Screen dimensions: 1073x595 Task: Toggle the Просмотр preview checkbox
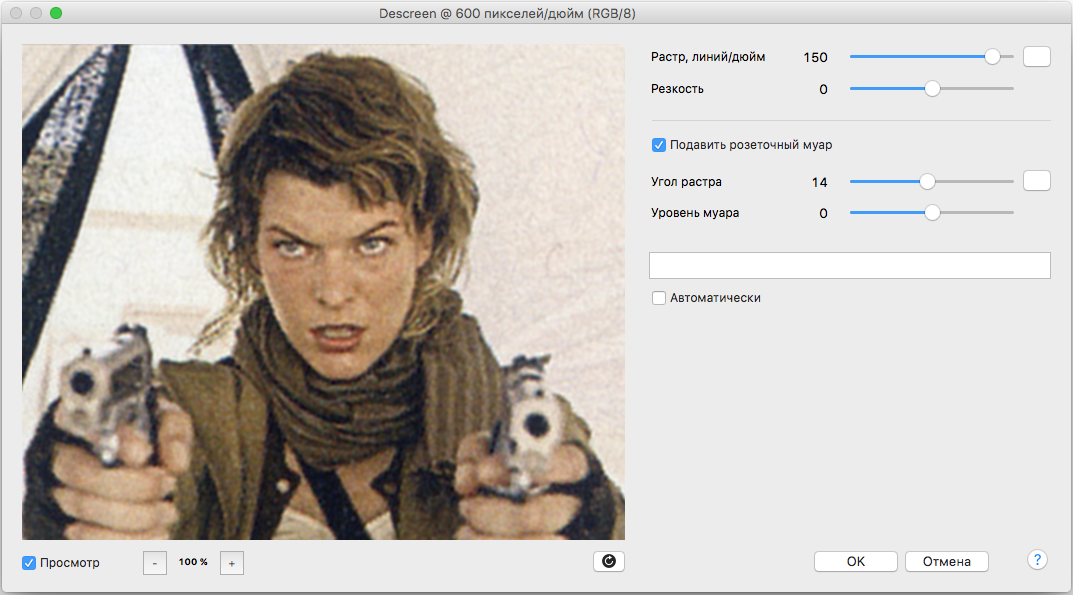point(29,563)
